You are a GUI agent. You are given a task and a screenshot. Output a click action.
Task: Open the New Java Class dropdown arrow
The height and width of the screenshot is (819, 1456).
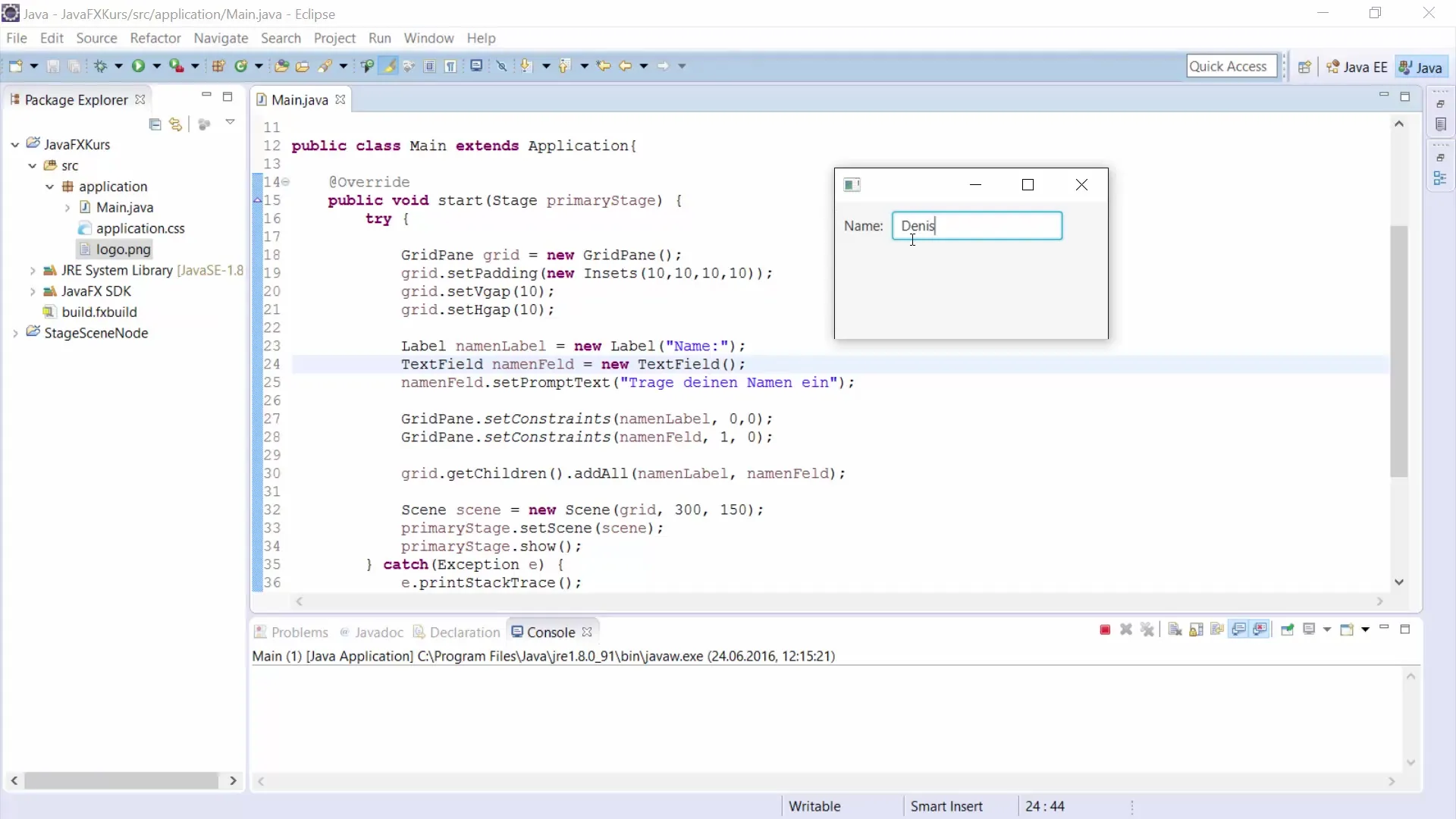(x=259, y=66)
